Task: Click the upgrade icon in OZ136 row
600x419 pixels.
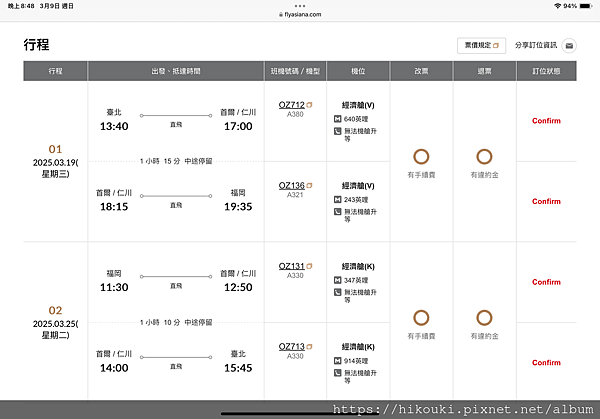Action: [x=338, y=212]
